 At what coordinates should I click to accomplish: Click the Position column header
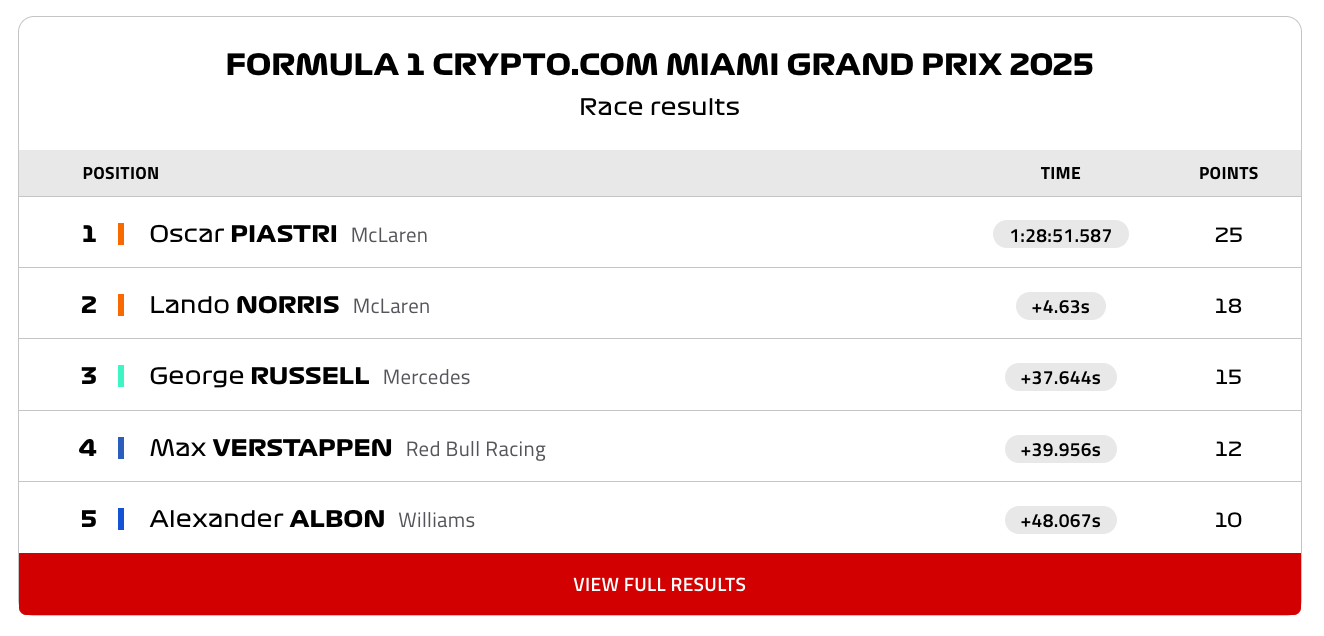click(x=121, y=173)
